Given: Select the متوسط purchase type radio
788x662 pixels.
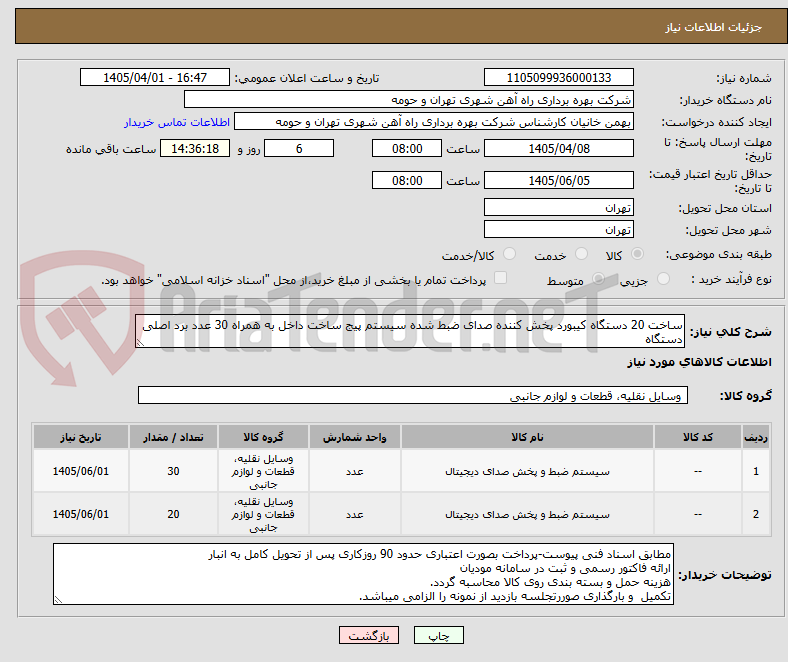Looking at the screenshot, I should 598,279.
